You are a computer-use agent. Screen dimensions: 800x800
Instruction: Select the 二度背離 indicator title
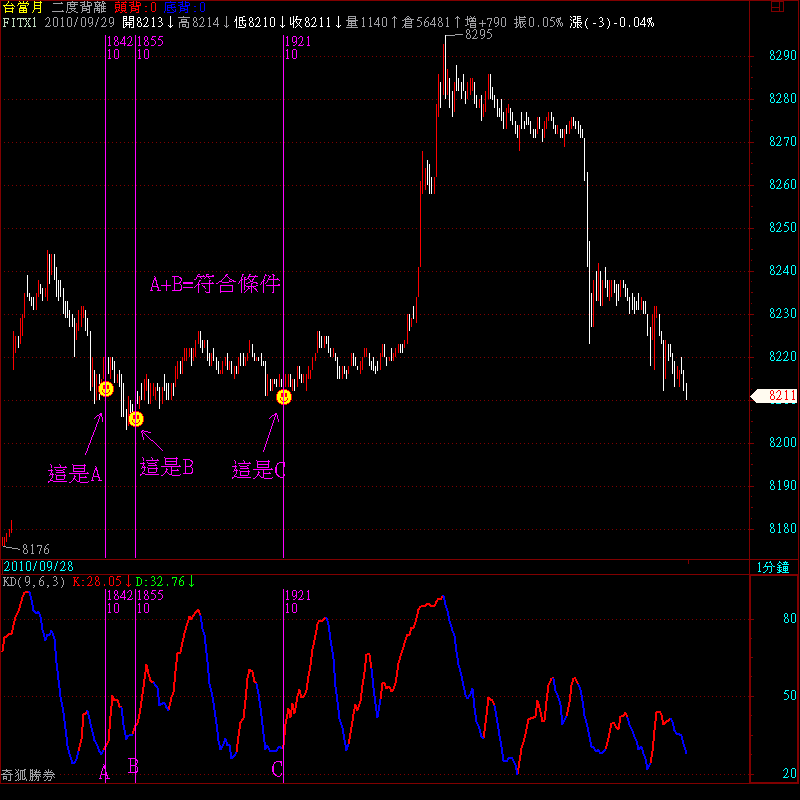[79, 7]
